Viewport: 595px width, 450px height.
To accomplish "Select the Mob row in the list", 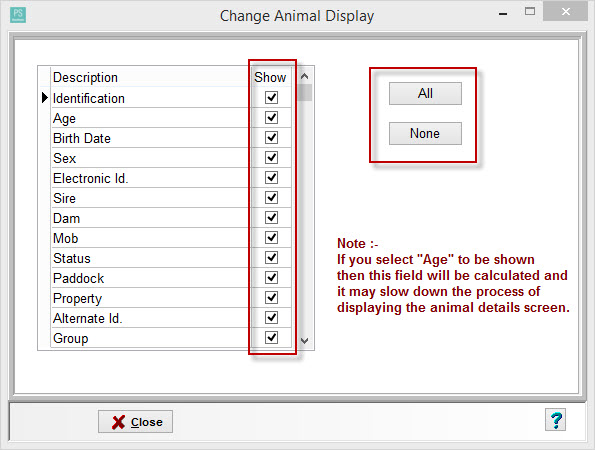I will 151,238.
